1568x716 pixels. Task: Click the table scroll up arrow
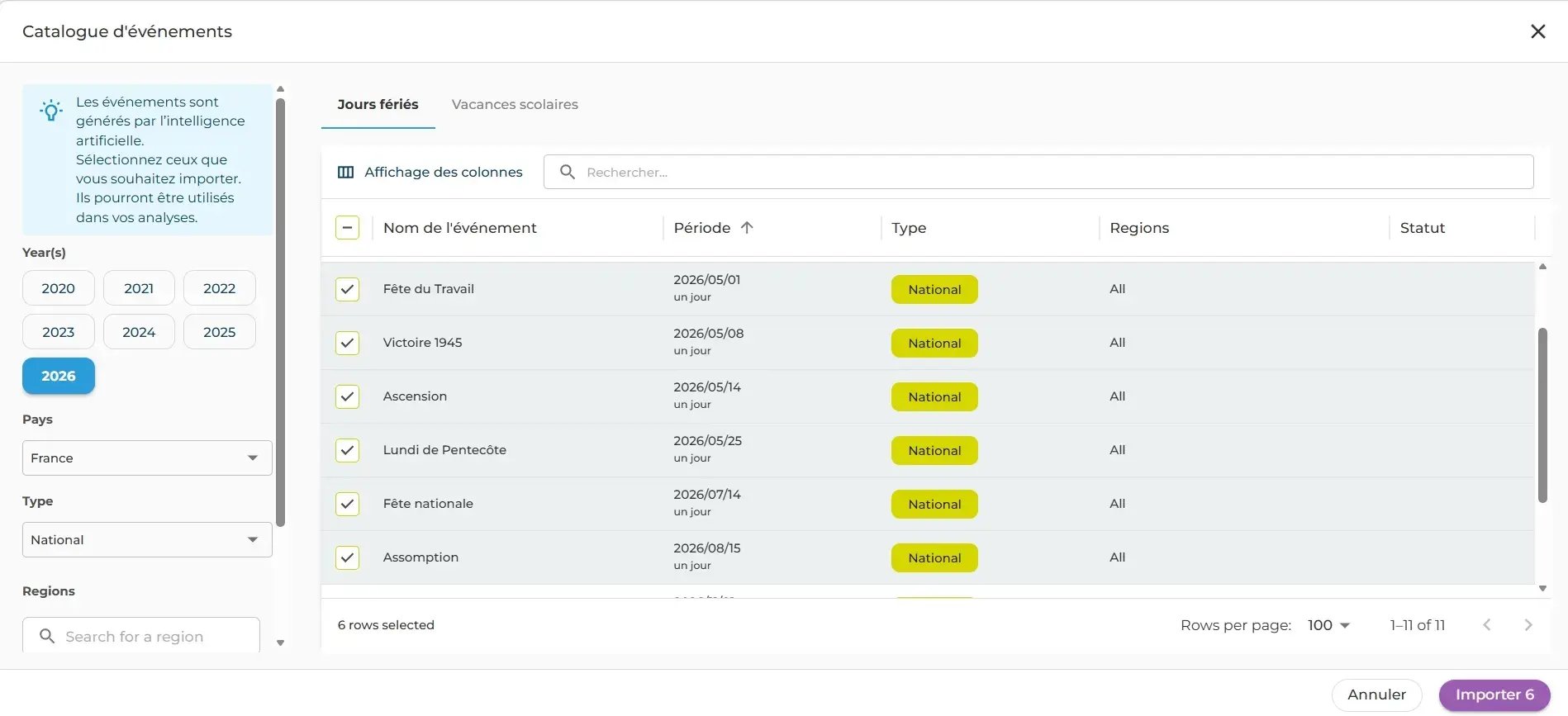coord(1542,267)
